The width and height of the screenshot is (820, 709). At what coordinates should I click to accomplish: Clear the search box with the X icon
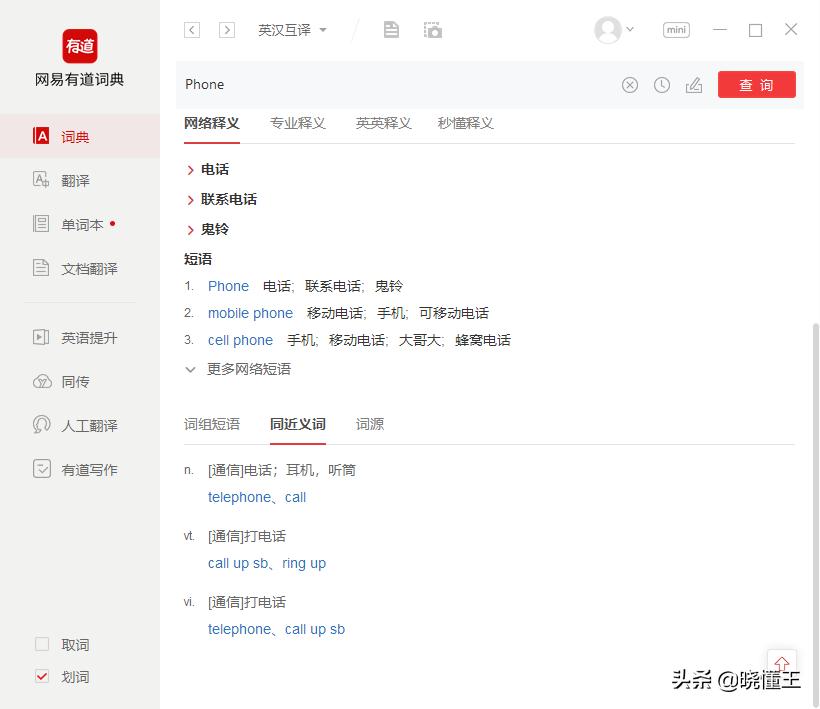(x=630, y=85)
